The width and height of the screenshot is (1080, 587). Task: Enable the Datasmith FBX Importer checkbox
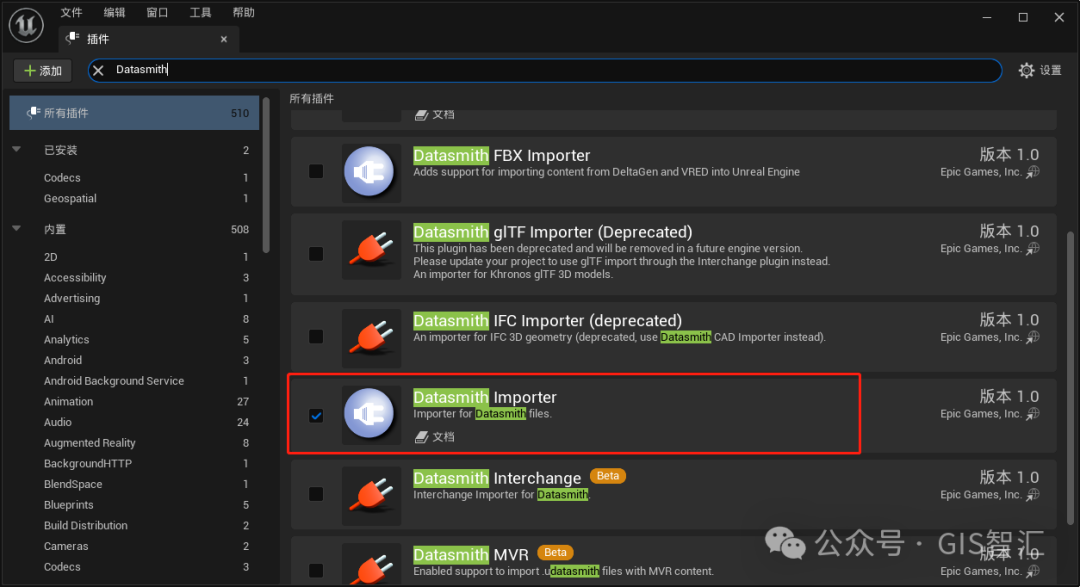click(316, 171)
